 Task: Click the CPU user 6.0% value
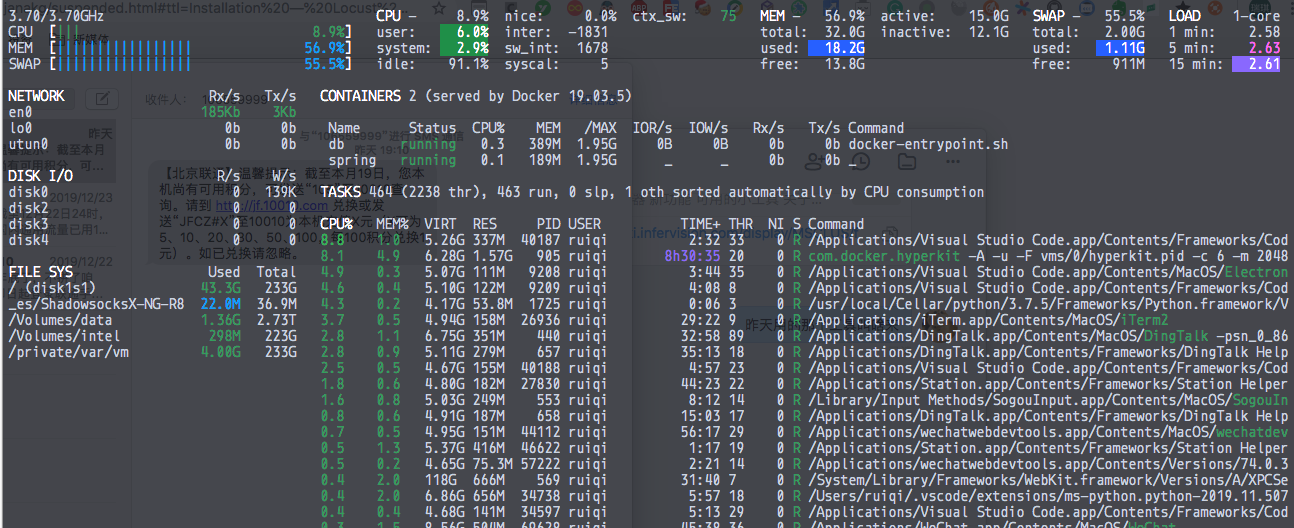pos(465,32)
